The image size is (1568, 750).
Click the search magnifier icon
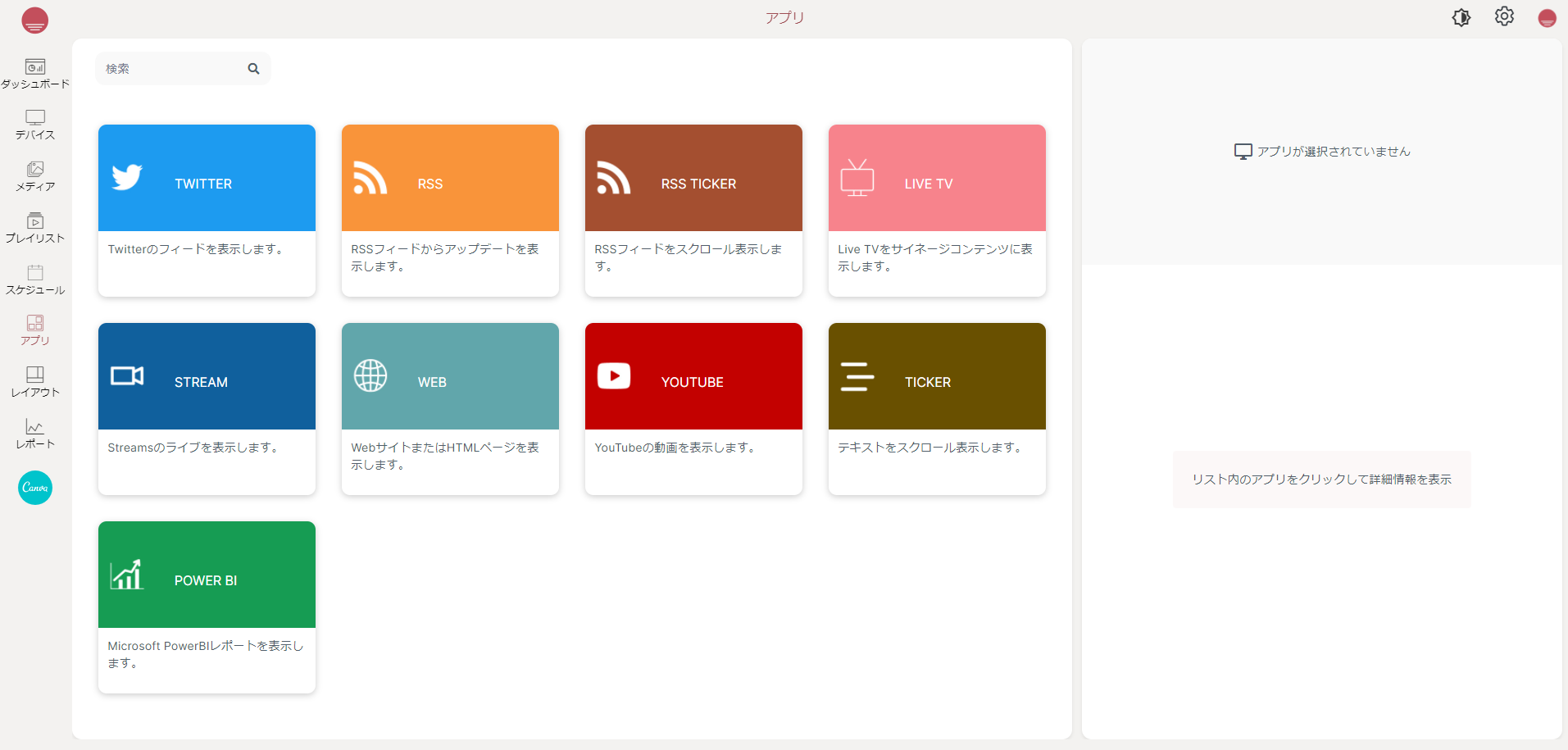click(254, 69)
